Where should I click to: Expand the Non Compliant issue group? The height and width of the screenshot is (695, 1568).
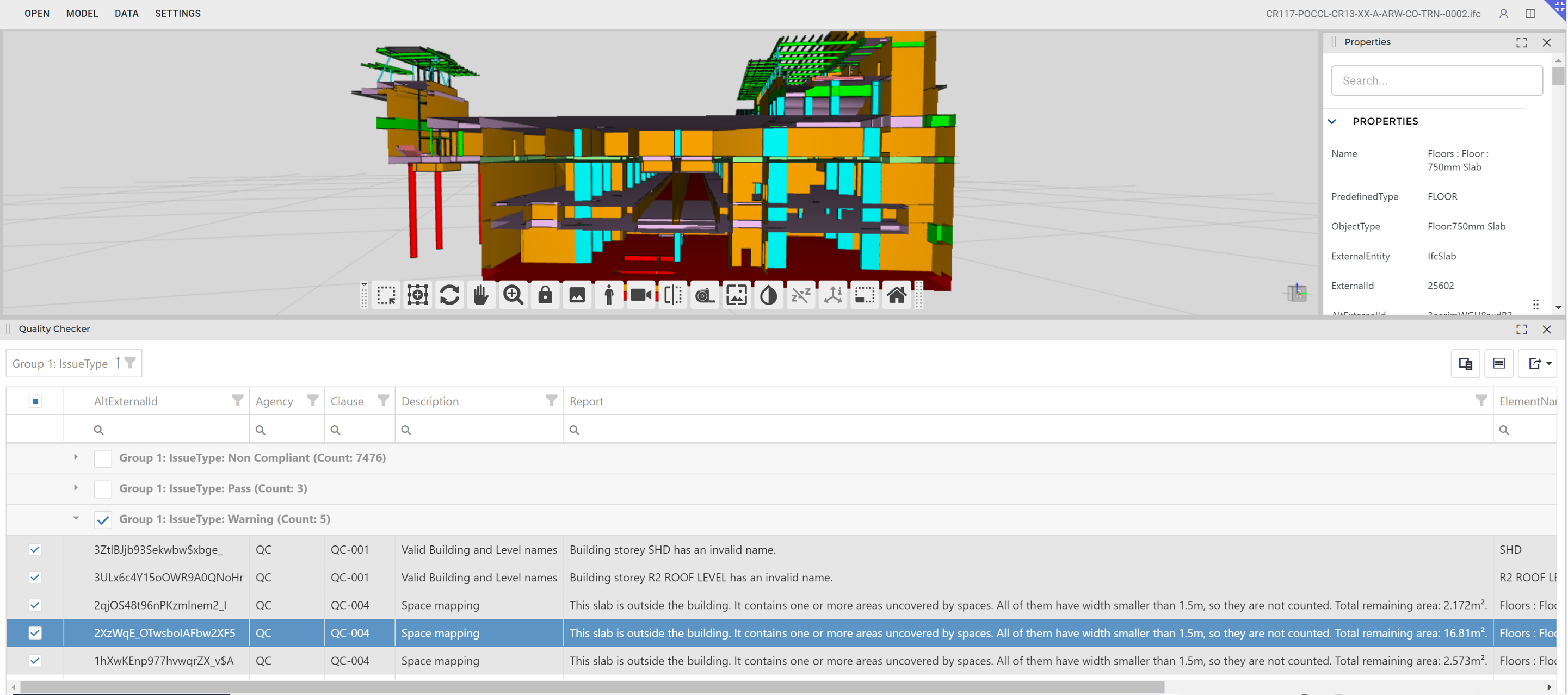76,457
